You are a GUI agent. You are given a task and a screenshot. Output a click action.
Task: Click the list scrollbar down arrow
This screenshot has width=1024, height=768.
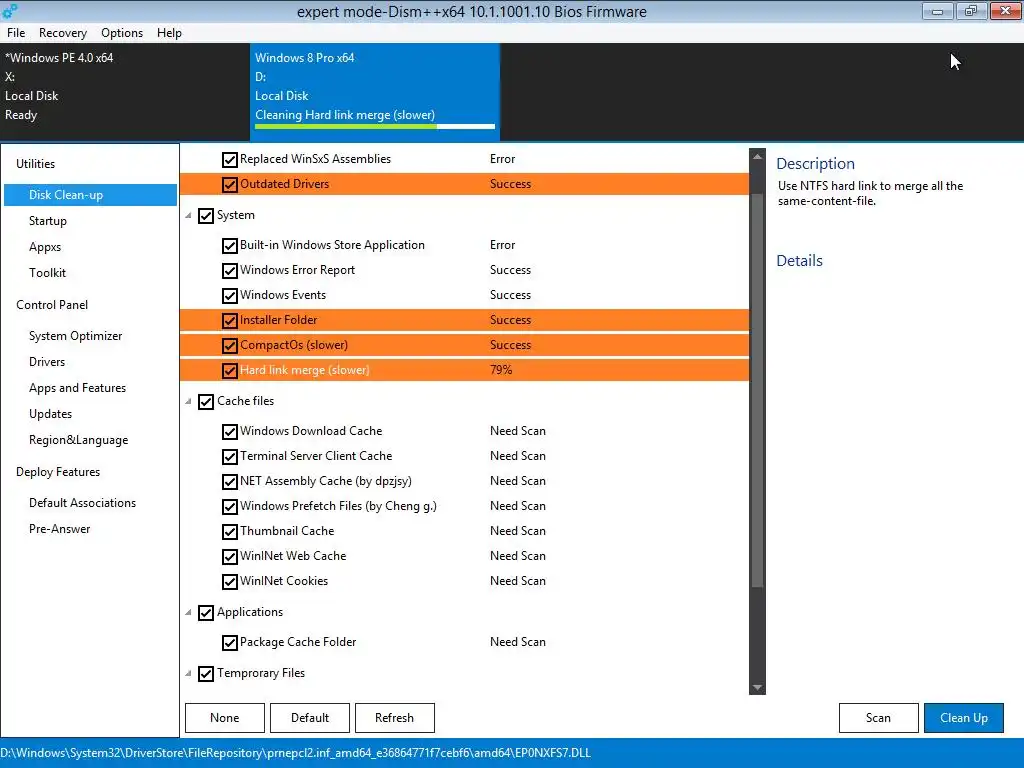coord(757,688)
